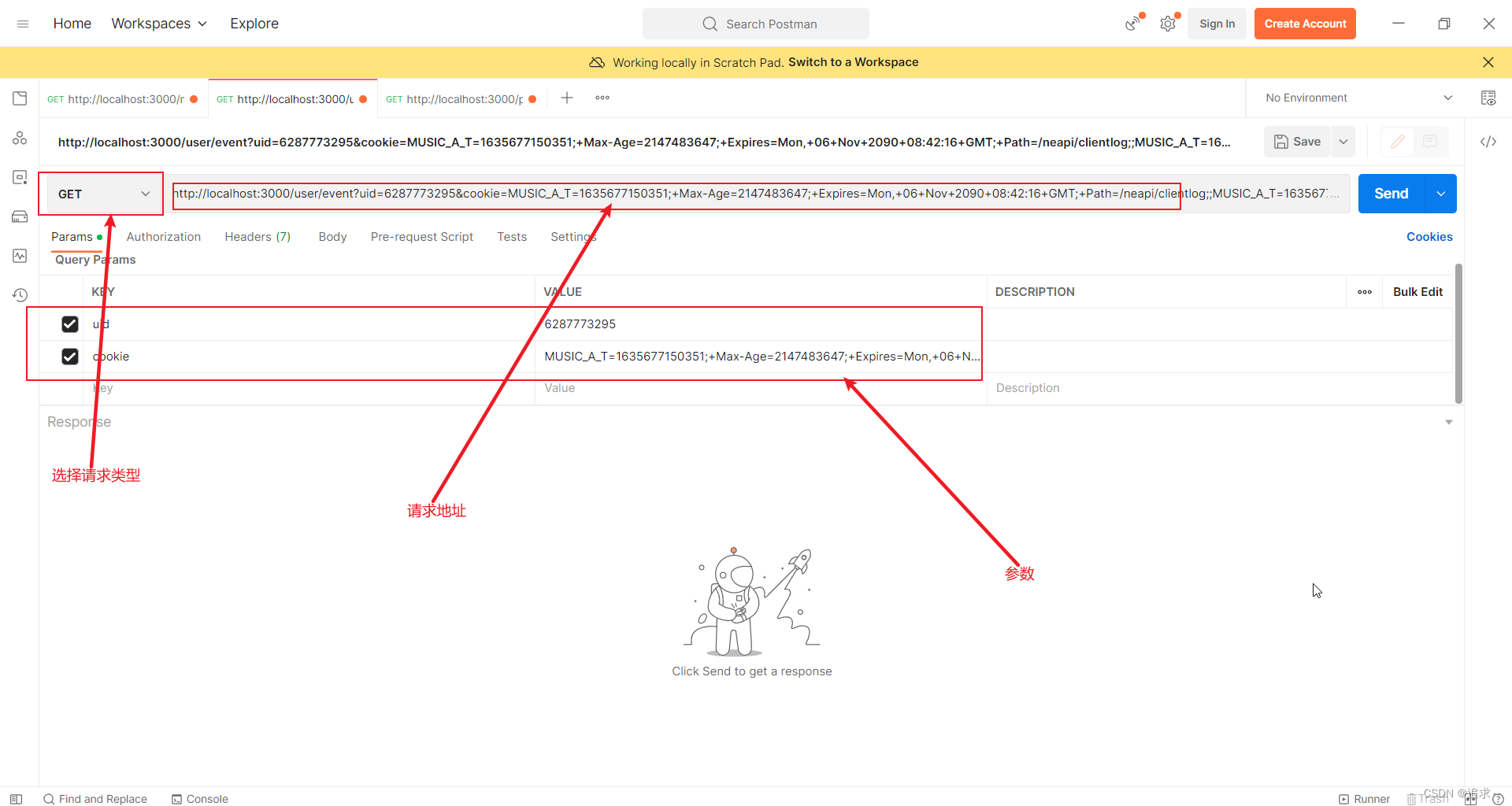The image size is (1512, 806).
Task: Click Create Account
Action: [1305, 24]
